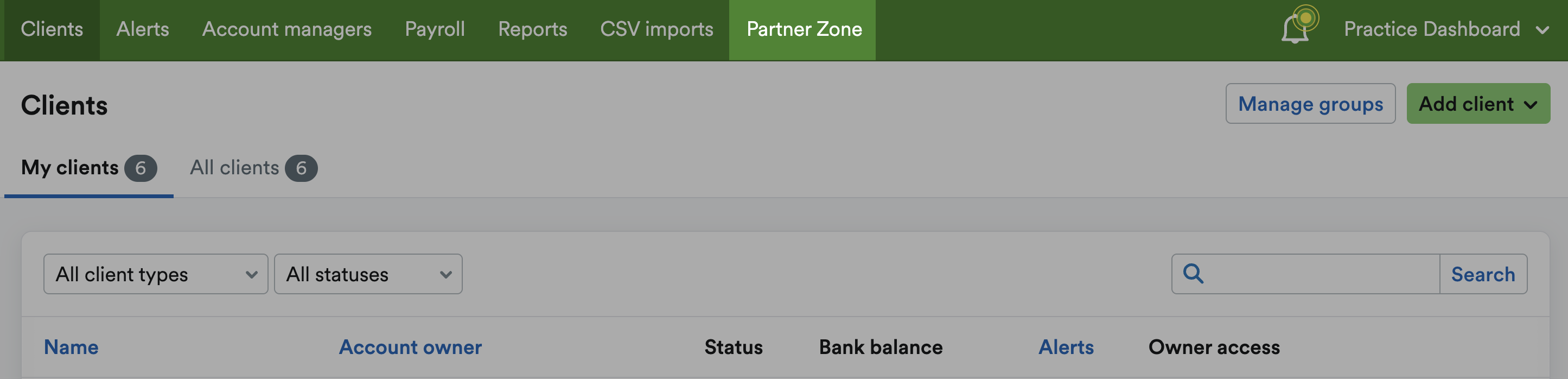Open the Reports menu item
The image size is (1568, 379).
[532, 29]
